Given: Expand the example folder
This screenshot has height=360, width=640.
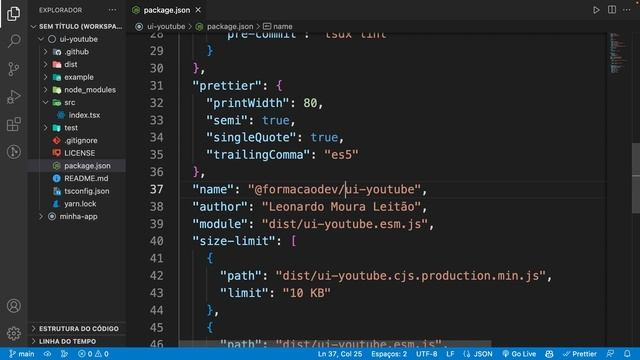Looking at the screenshot, I should tap(45, 77).
